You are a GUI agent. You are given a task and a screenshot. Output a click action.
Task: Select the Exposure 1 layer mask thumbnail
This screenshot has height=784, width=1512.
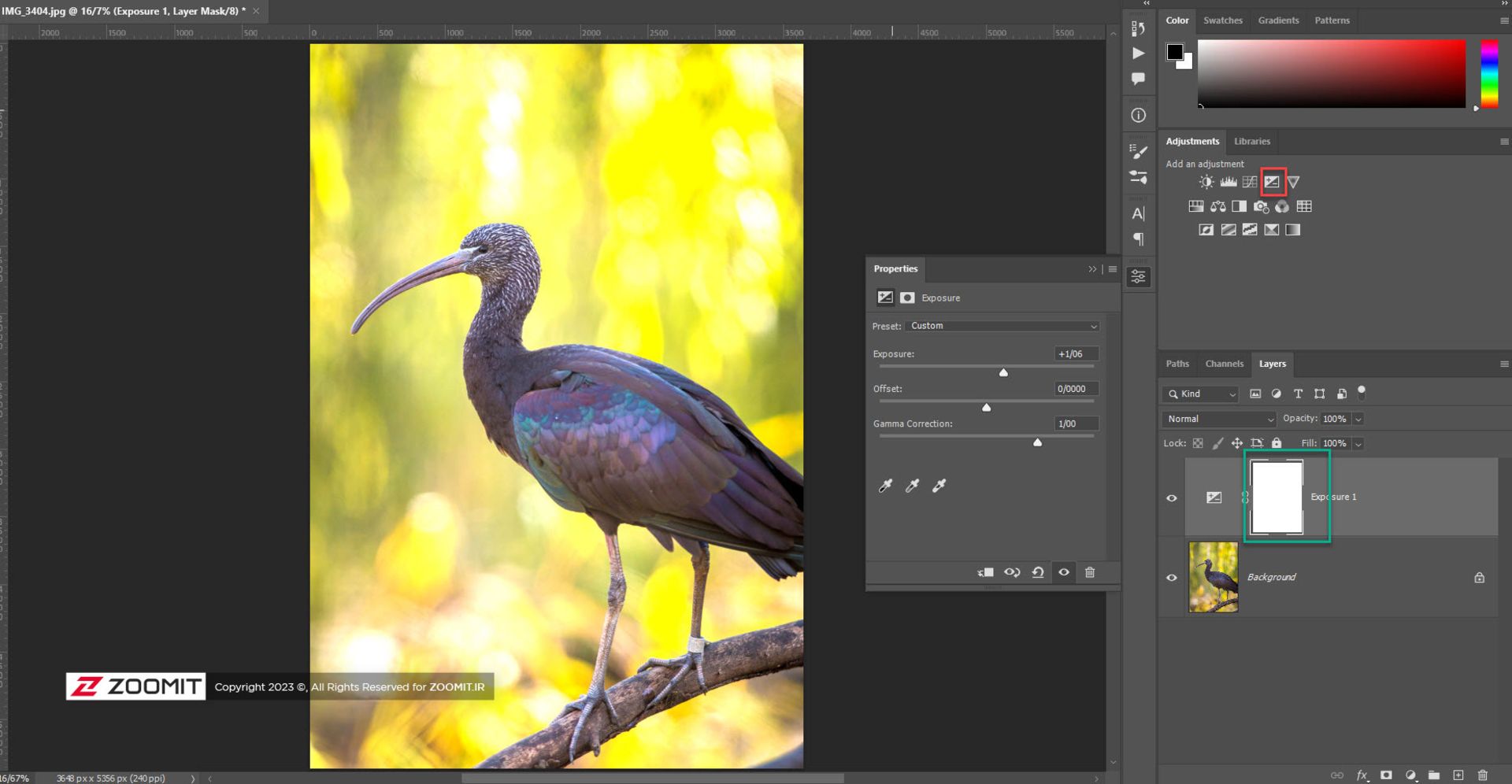click(x=1277, y=498)
